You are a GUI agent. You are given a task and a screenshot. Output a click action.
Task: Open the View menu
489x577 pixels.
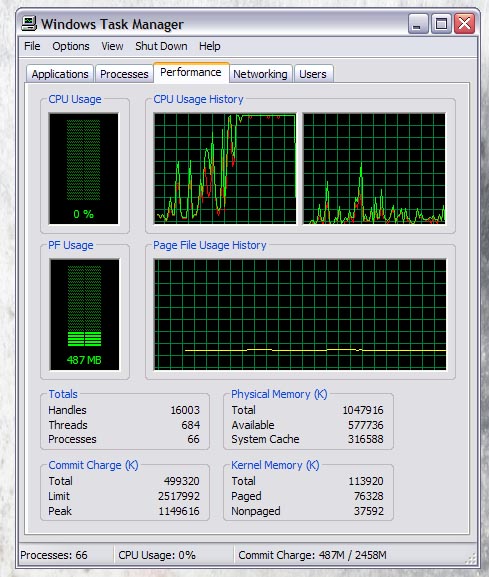click(x=112, y=46)
